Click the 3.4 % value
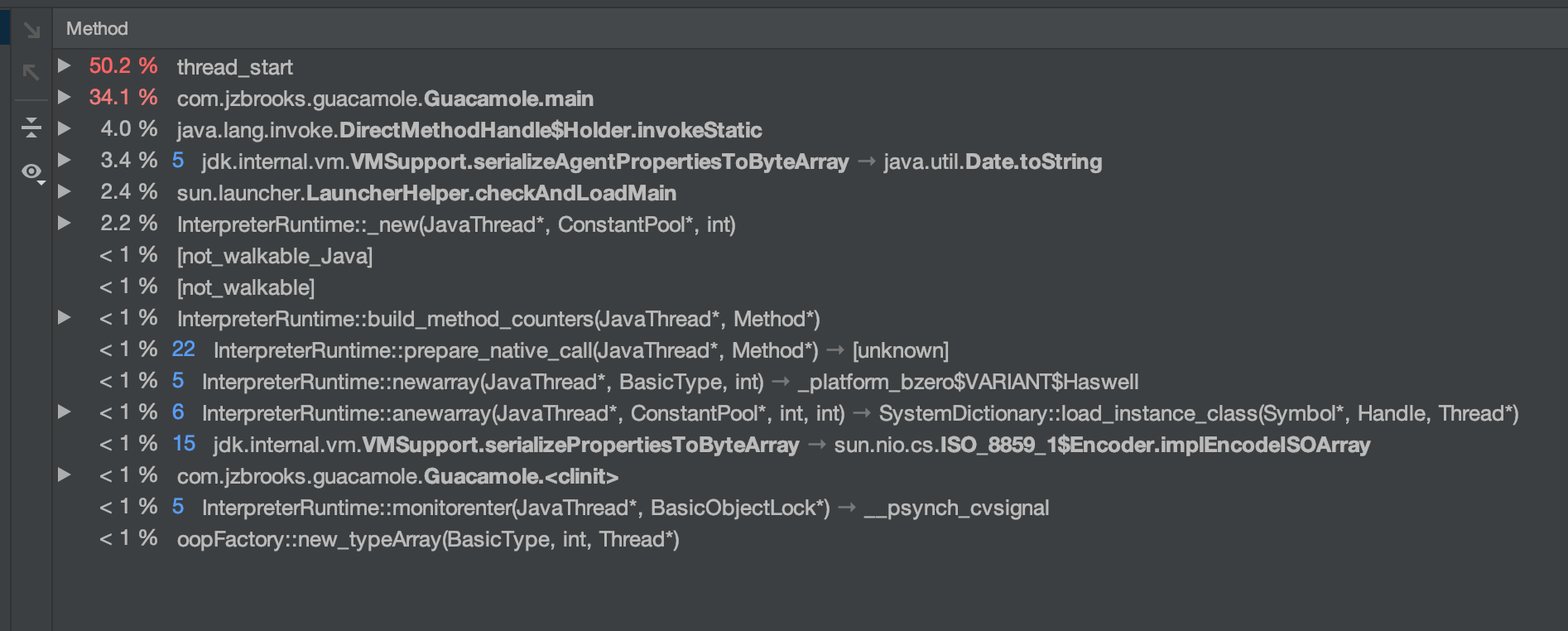1568x631 pixels. [x=128, y=160]
